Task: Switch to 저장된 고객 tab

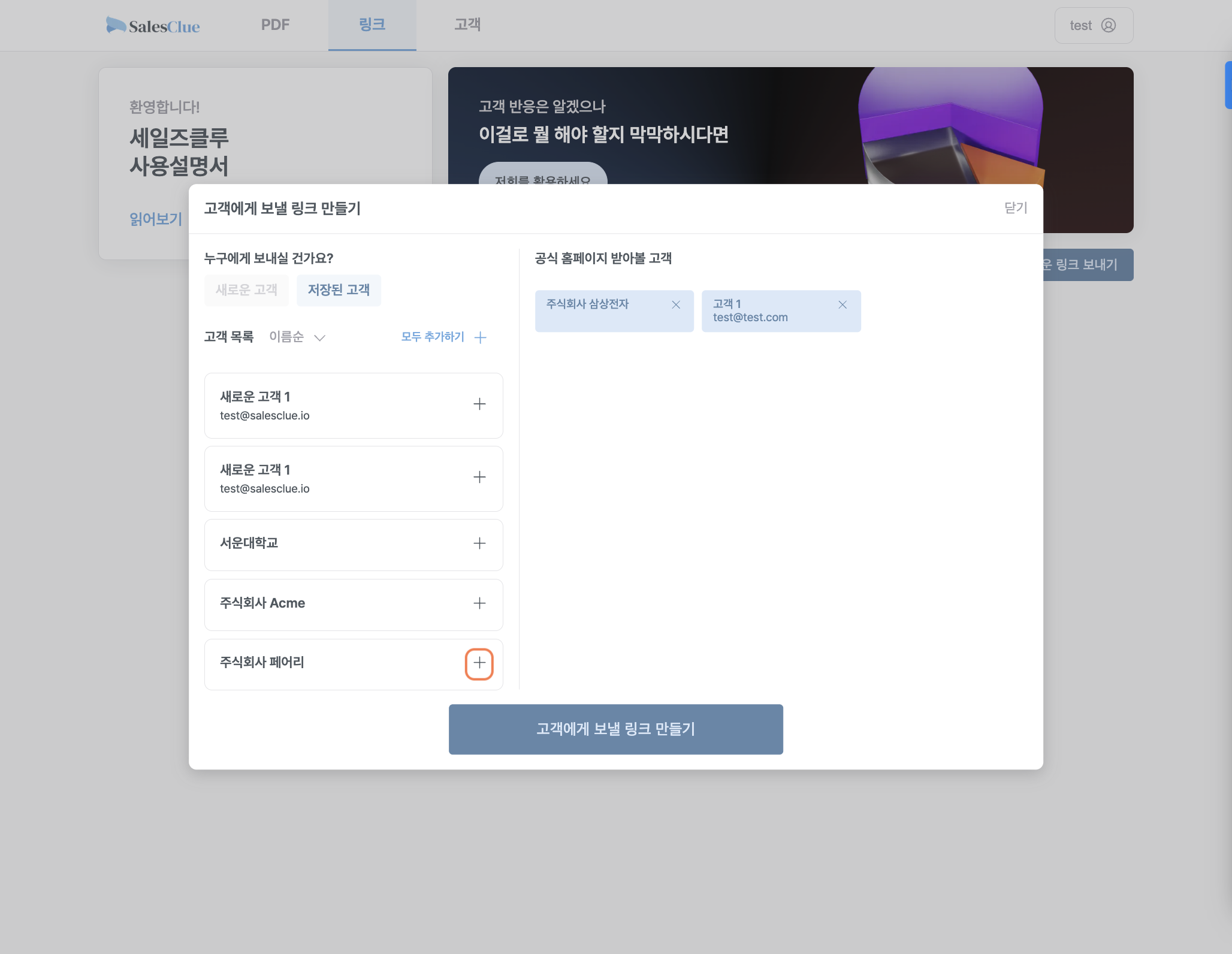Action: (x=339, y=290)
